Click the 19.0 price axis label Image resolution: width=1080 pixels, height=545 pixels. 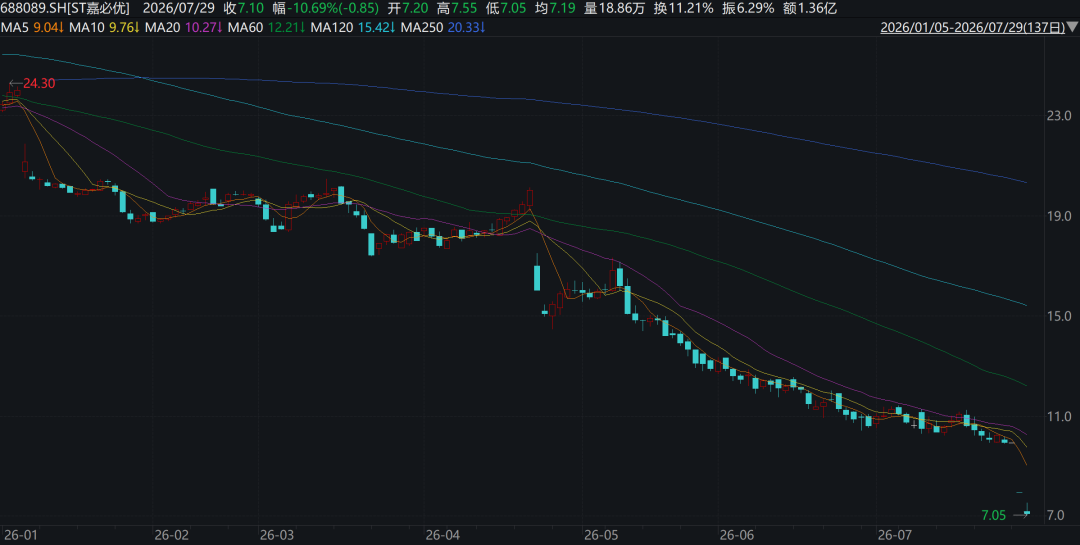coord(1059,216)
